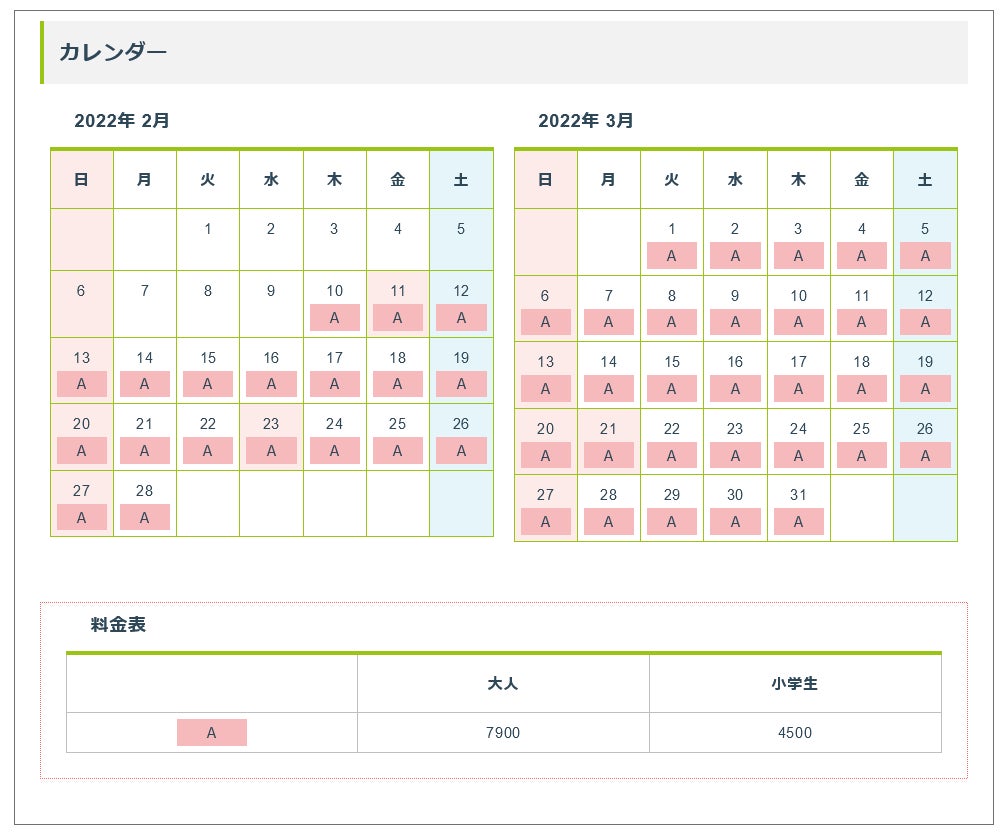Select the A plan on February 27

click(x=81, y=518)
